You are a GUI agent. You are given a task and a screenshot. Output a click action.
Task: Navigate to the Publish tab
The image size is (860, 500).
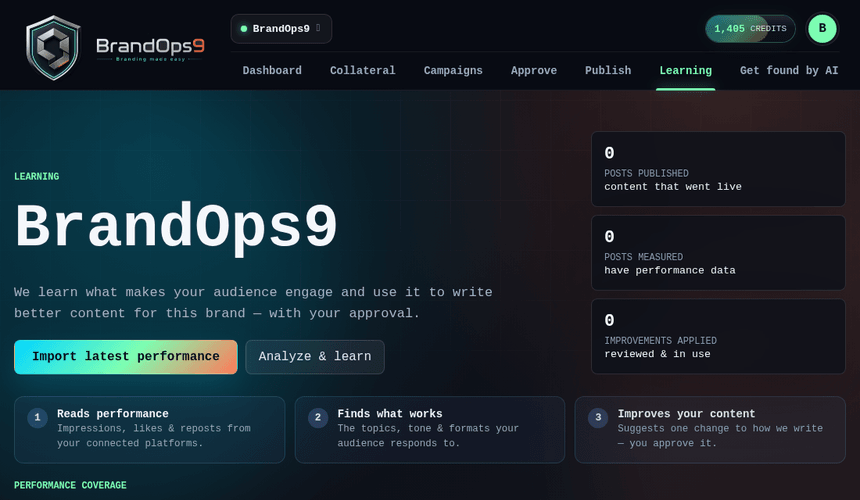pos(608,71)
